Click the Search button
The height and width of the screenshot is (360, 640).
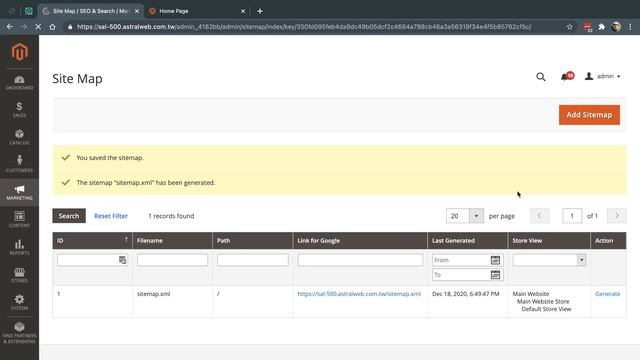coord(69,216)
